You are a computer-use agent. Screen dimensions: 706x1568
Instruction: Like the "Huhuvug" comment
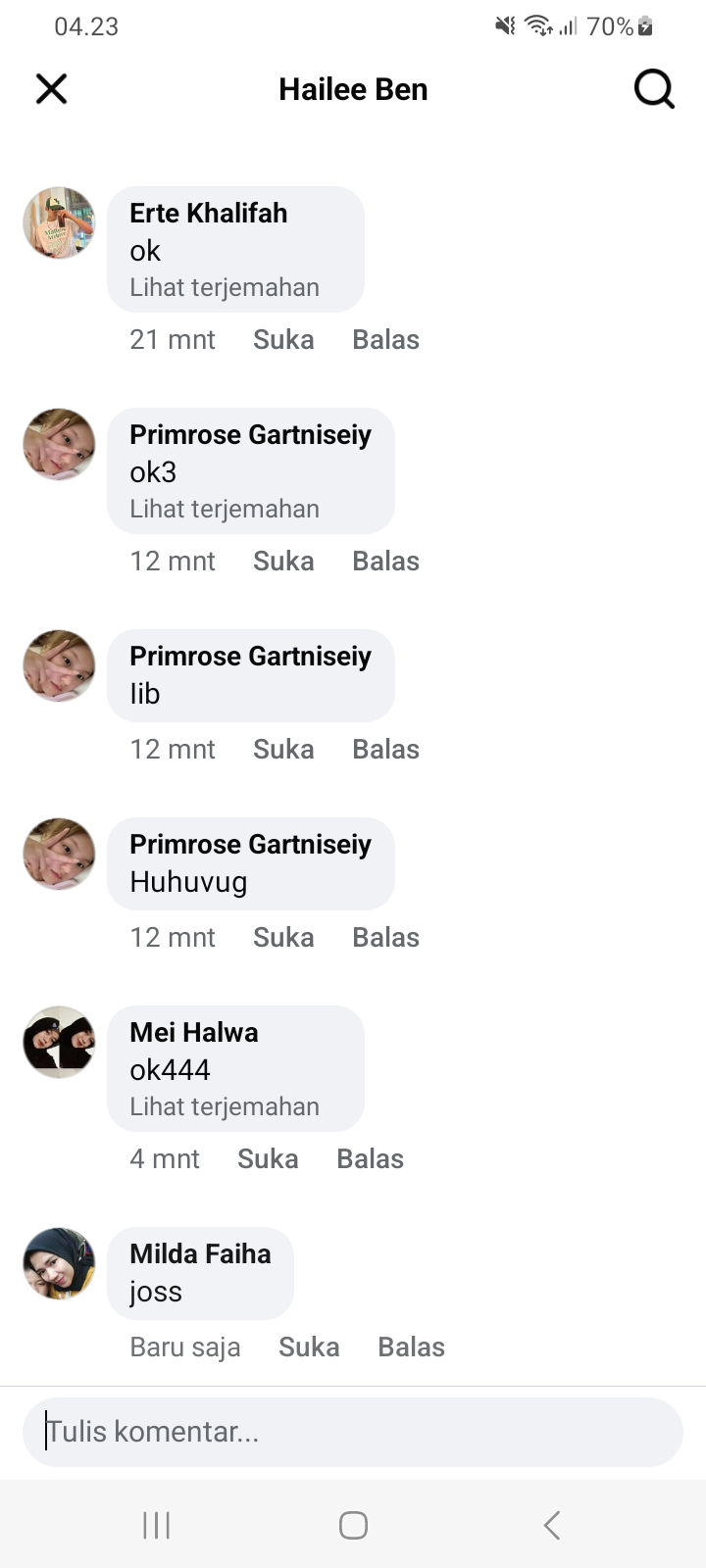283,938
